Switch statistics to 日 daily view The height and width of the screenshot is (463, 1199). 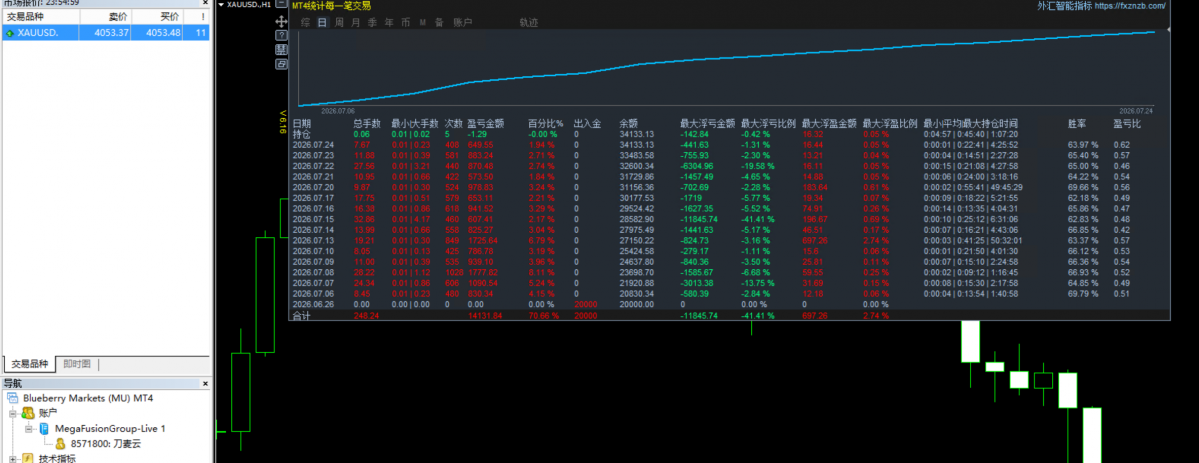click(322, 22)
